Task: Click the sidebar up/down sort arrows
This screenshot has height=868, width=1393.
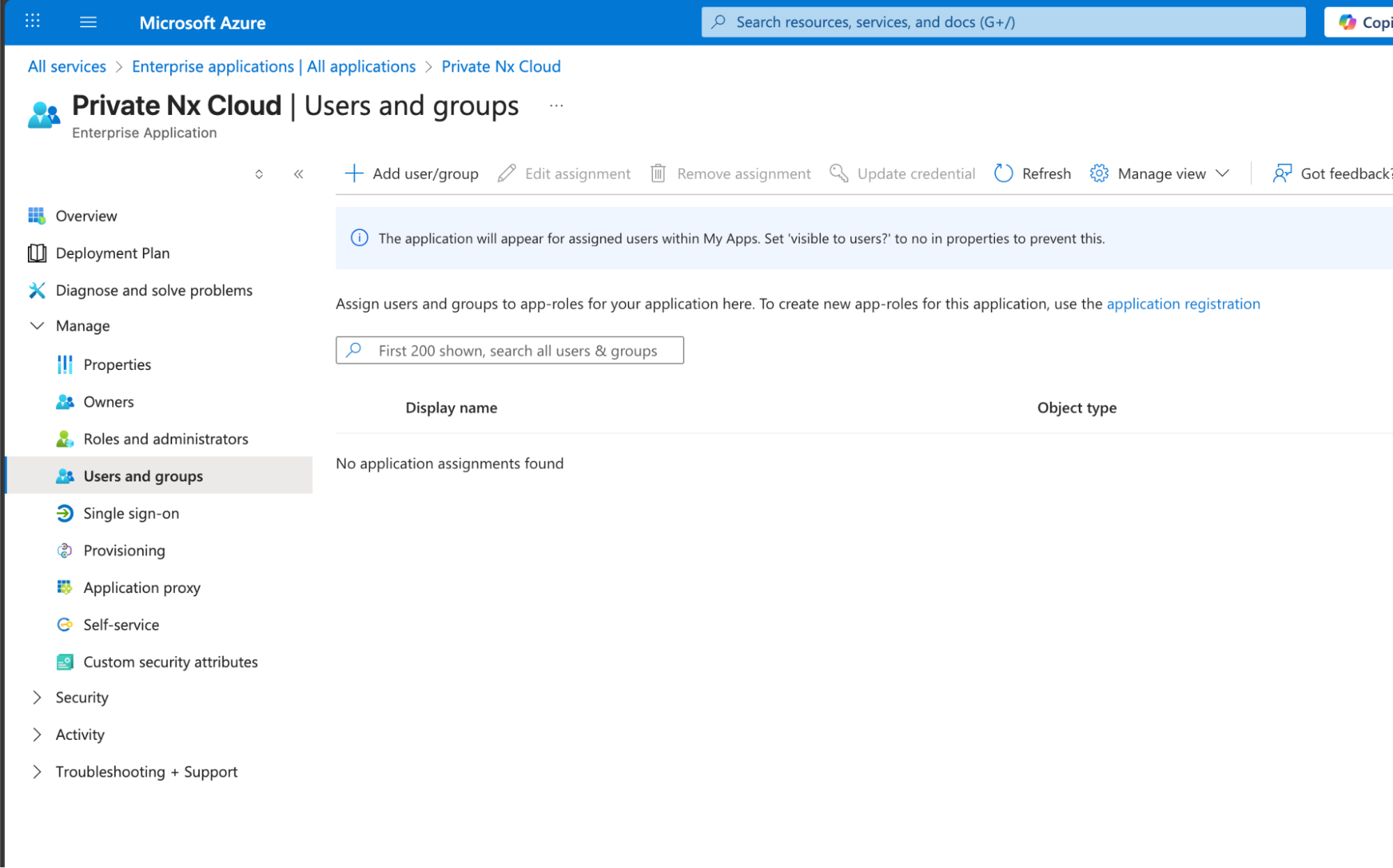Action: [259, 174]
